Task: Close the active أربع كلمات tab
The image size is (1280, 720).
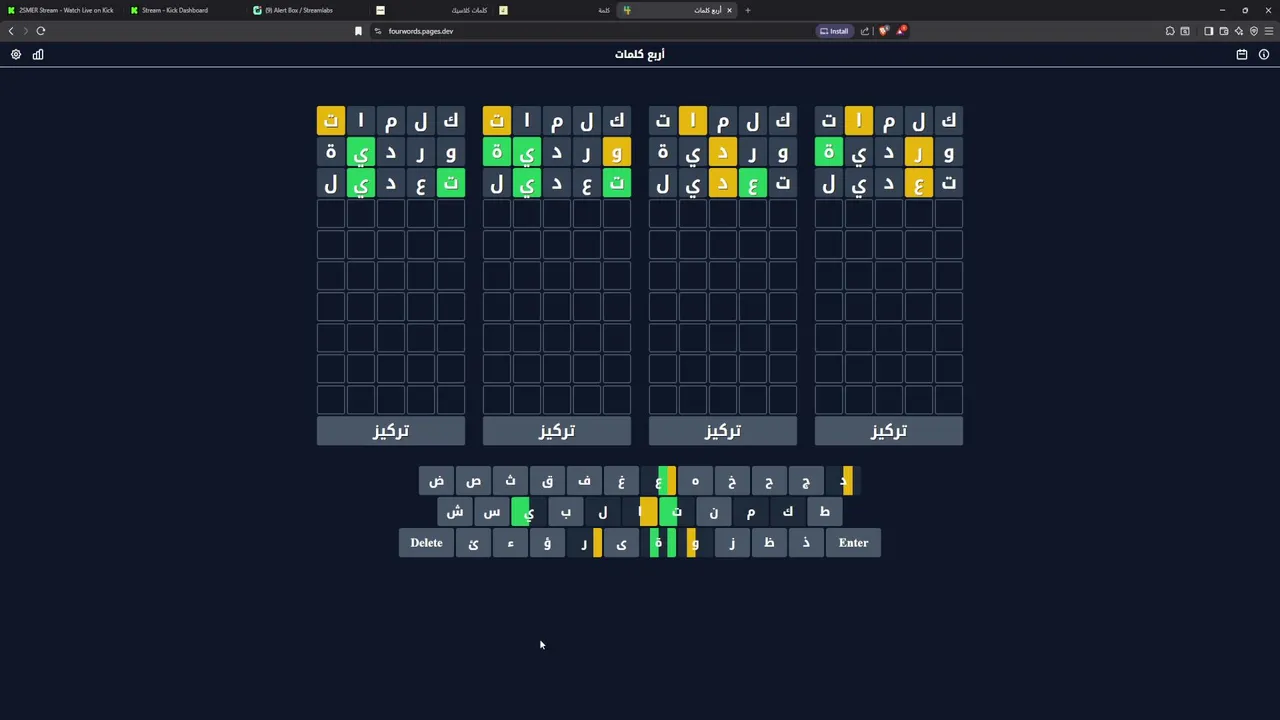Action: pyautogui.click(x=729, y=10)
